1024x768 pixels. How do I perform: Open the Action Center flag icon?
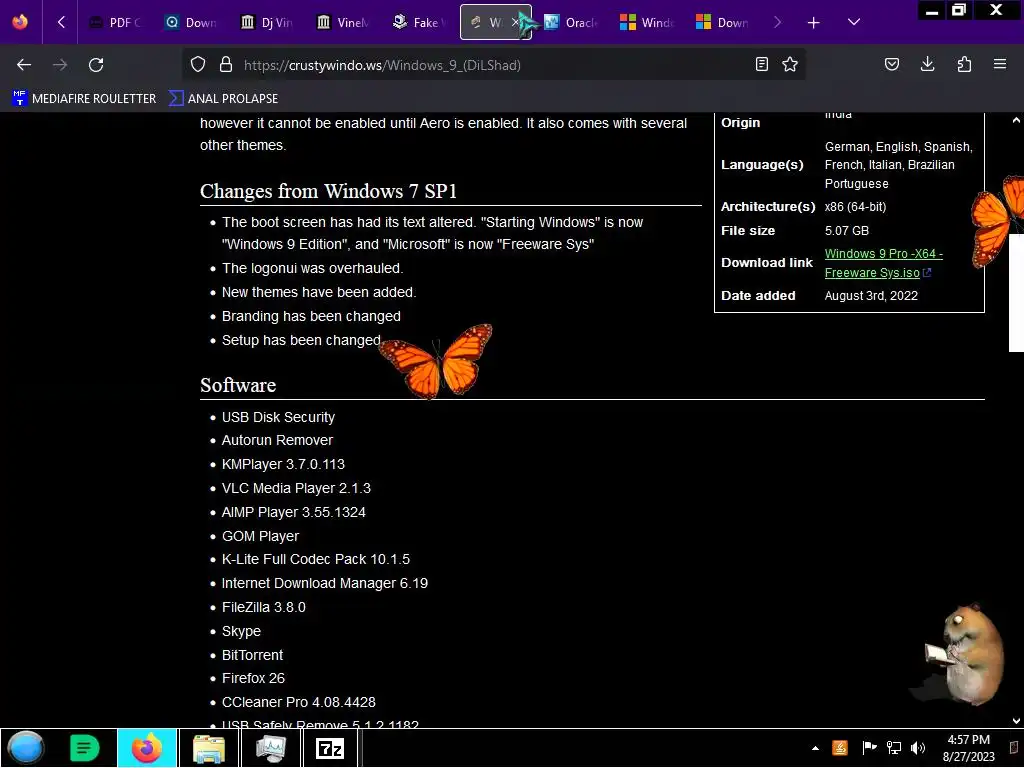pos(869,748)
